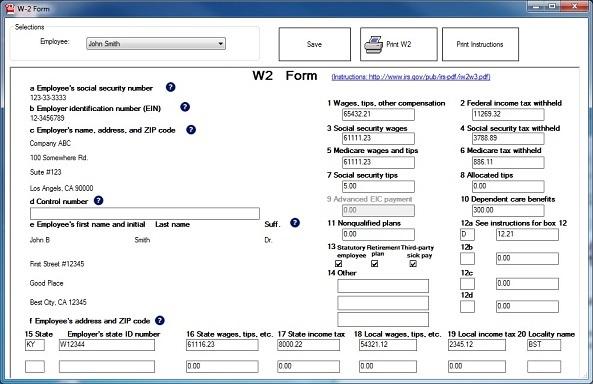Click the Medicare tax withheld field
Image resolution: width=593 pixels, height=384 pixels.
tap(508, 162)
